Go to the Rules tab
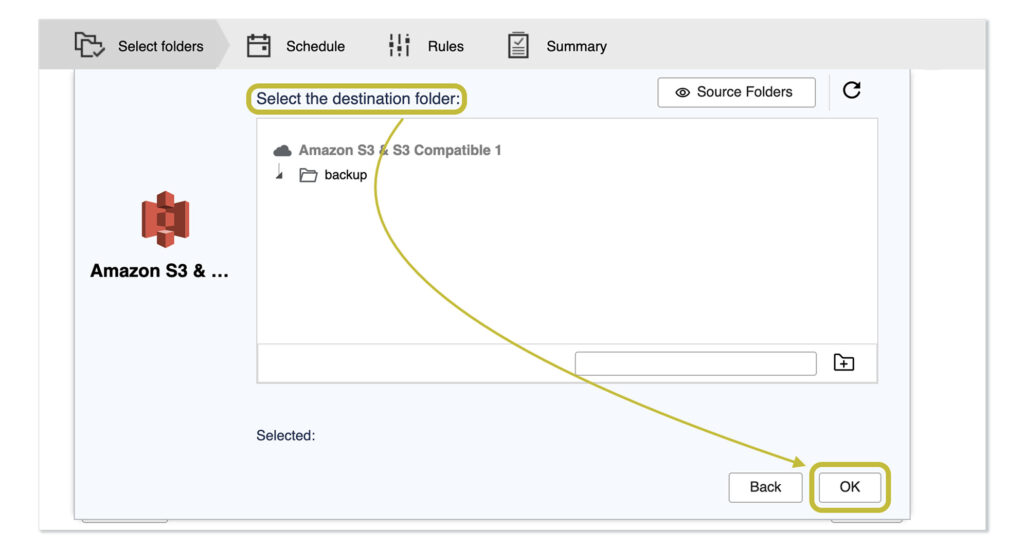This screenshot has width=1024, height=549. [x=445, y=46]
